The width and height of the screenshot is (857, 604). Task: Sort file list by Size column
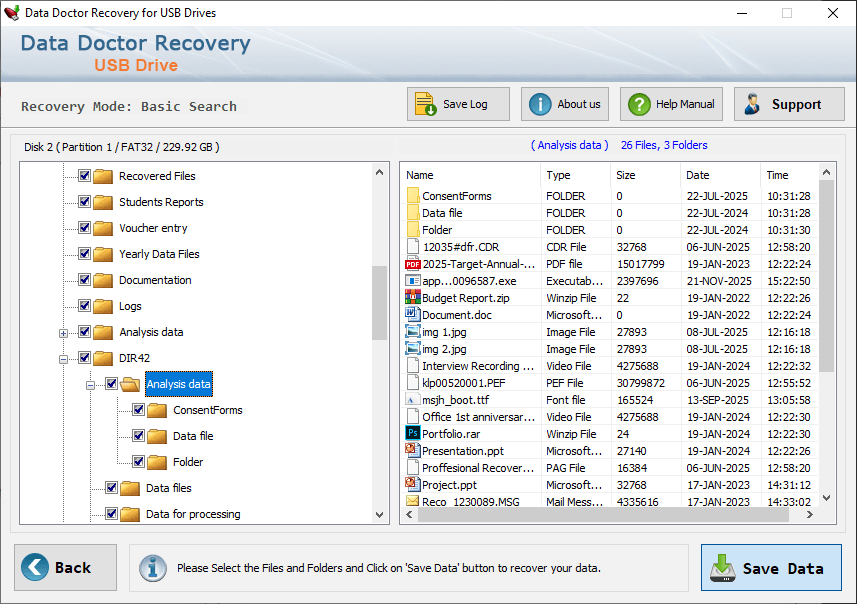tap(645, 175)
